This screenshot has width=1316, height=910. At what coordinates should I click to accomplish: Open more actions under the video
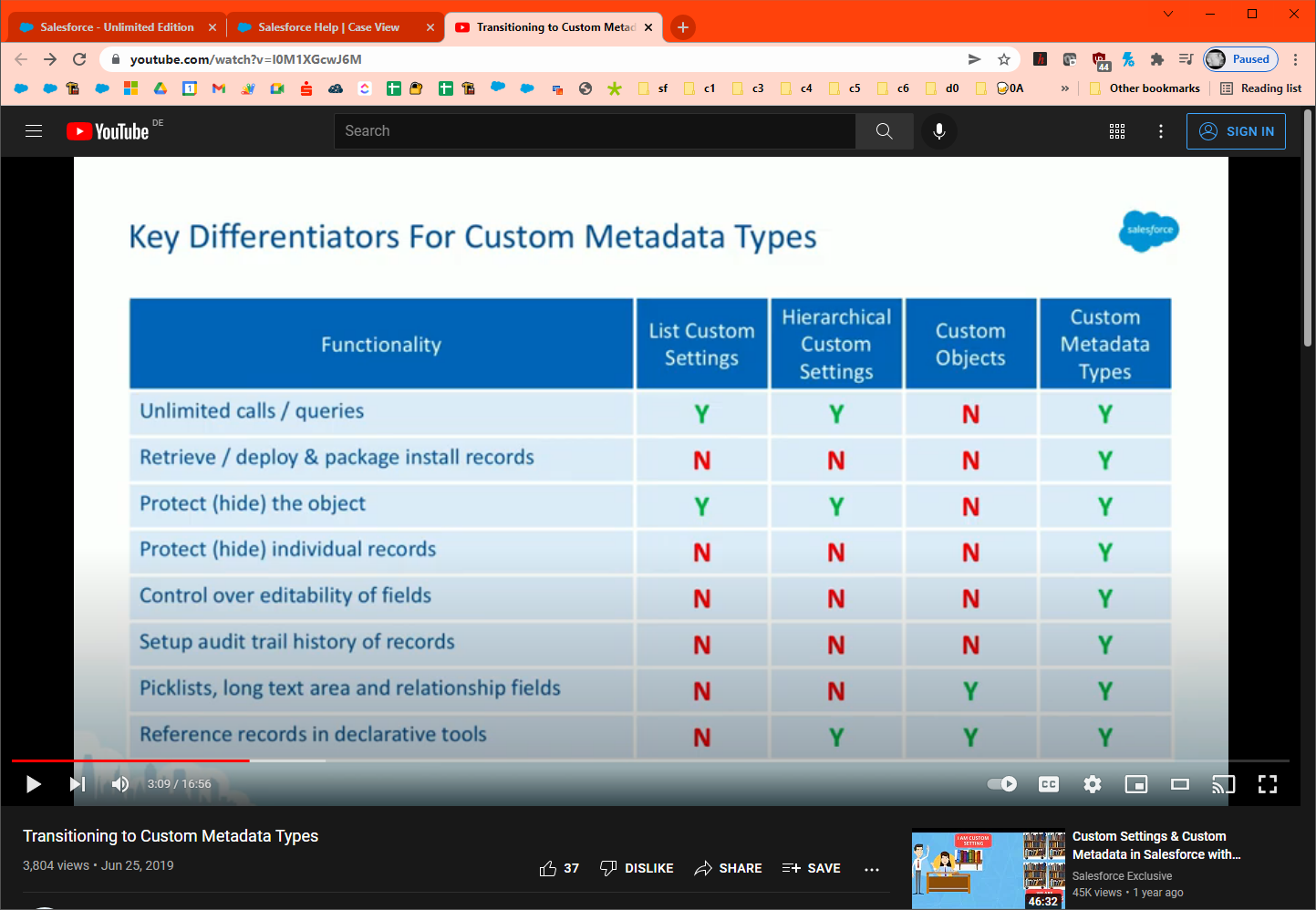[872, 869]
